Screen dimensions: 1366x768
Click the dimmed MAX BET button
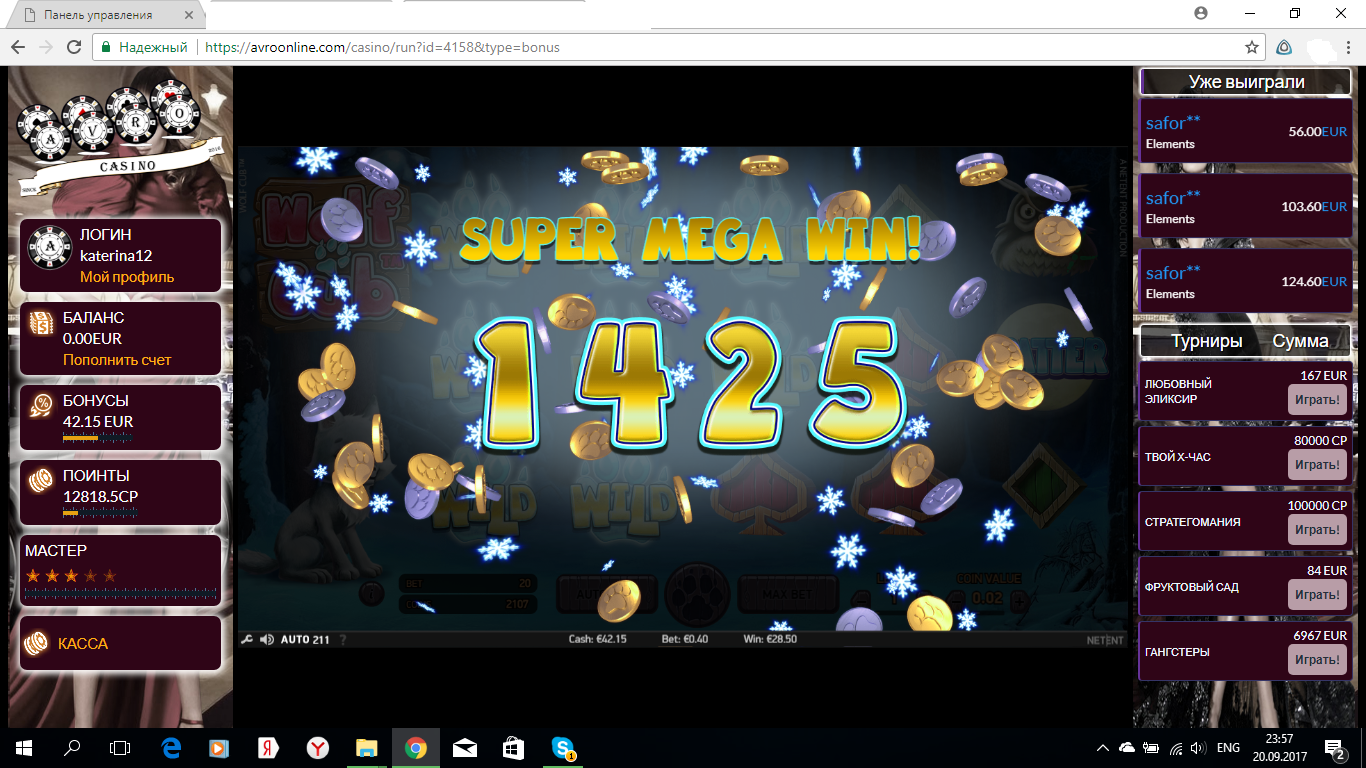tap(788, 594)
